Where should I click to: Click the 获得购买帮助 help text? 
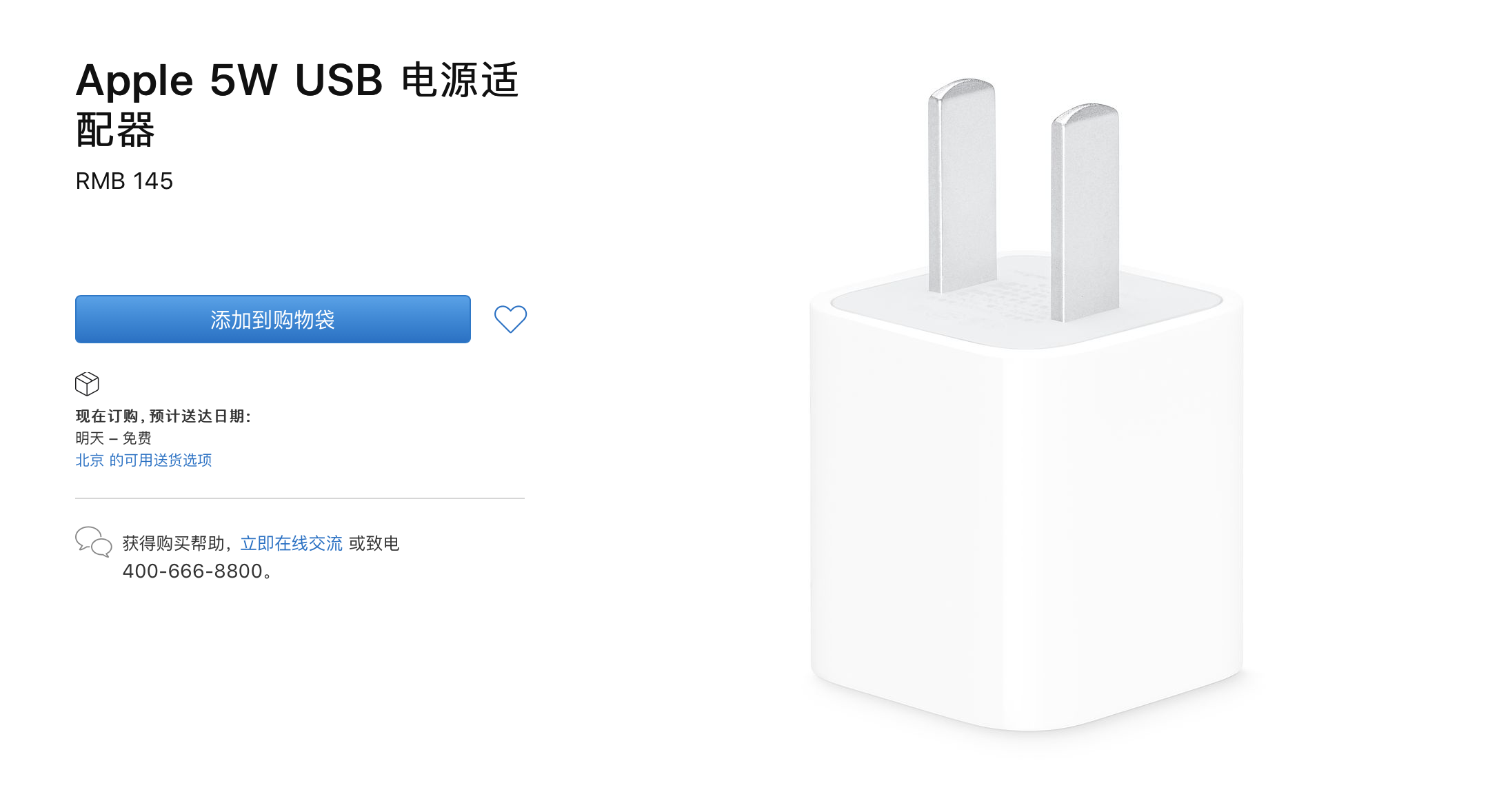[x=173, y=543]
